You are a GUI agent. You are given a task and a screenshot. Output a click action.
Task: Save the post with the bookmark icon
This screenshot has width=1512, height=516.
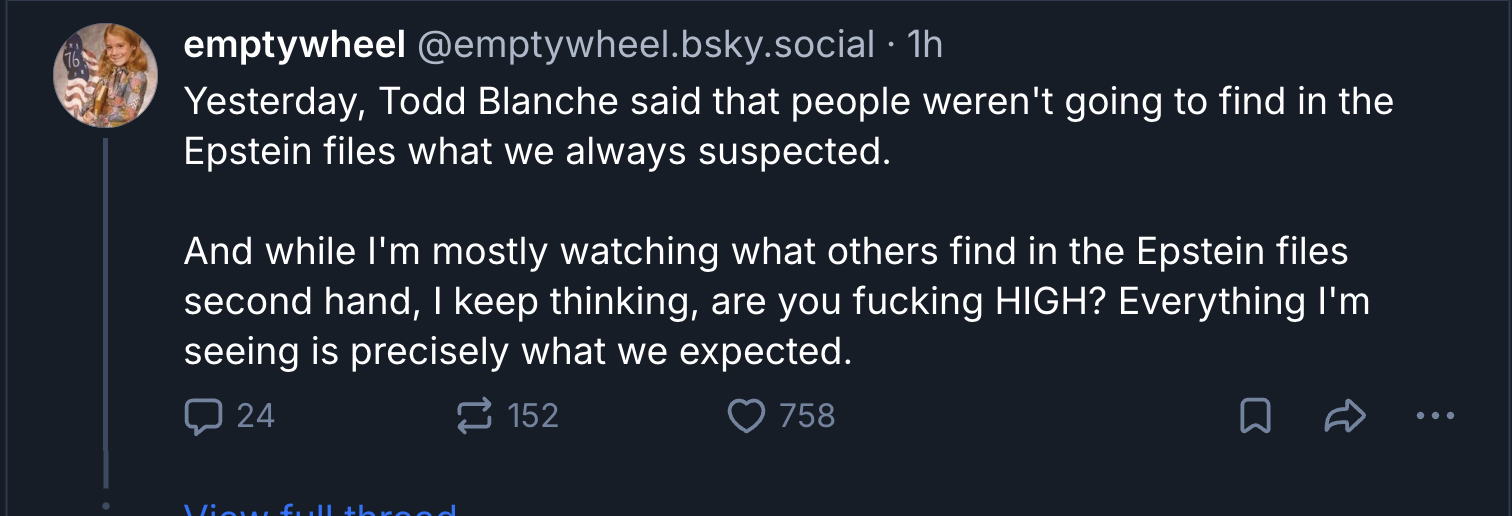pos(1255,416)
